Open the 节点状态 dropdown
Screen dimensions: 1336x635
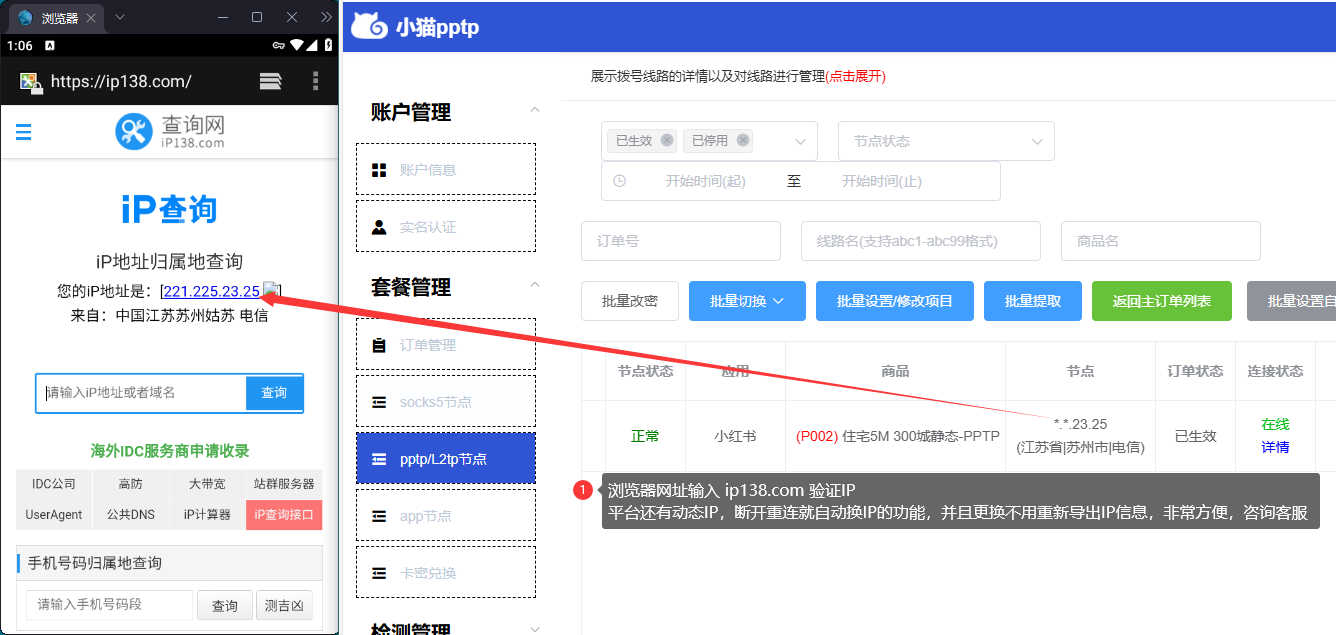tap(946, 140)
